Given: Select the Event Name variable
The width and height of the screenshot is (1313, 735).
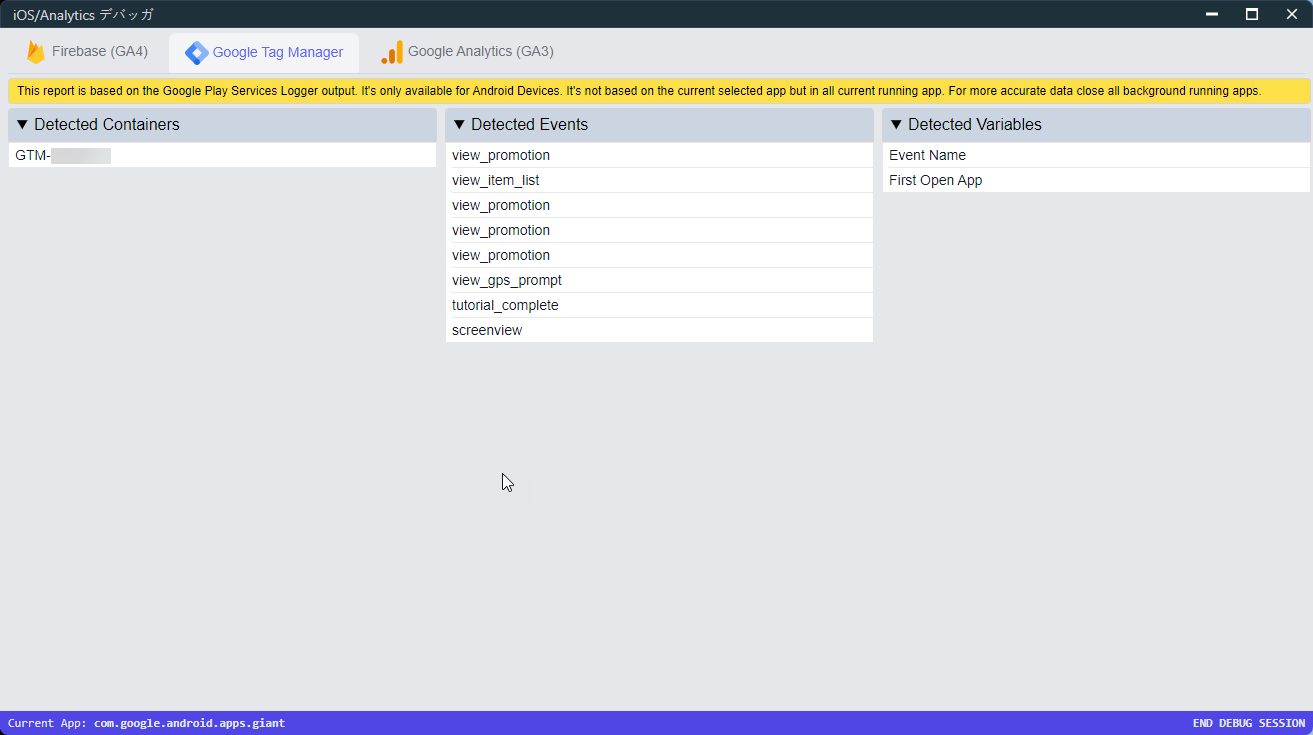Looking at the screenshot, I should coord(927,155).
